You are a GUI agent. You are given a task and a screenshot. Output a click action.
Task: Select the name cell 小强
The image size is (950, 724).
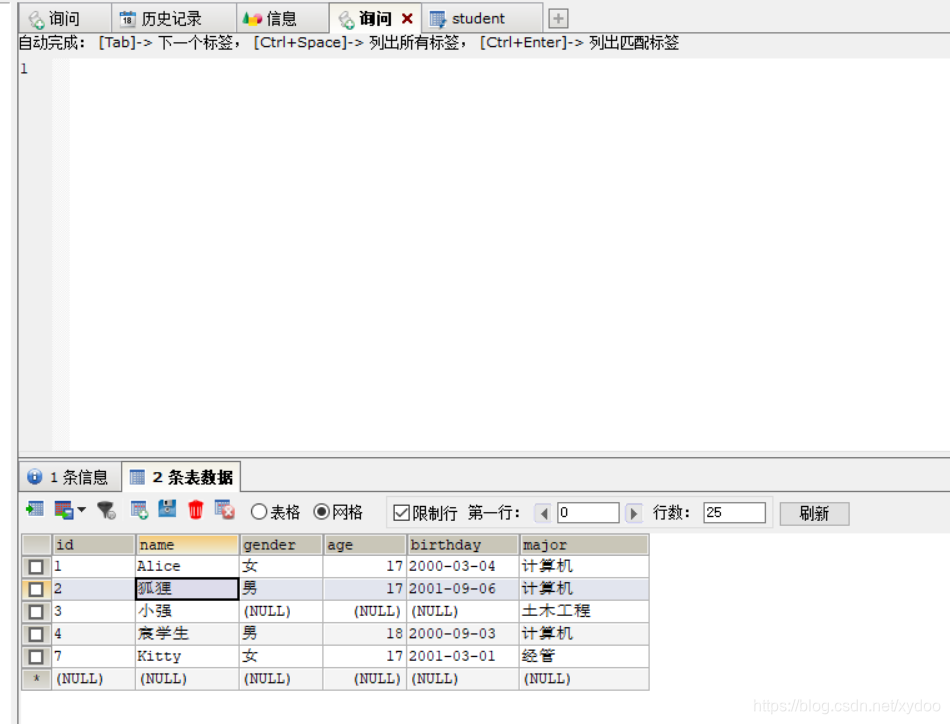(x=187, y=611)
